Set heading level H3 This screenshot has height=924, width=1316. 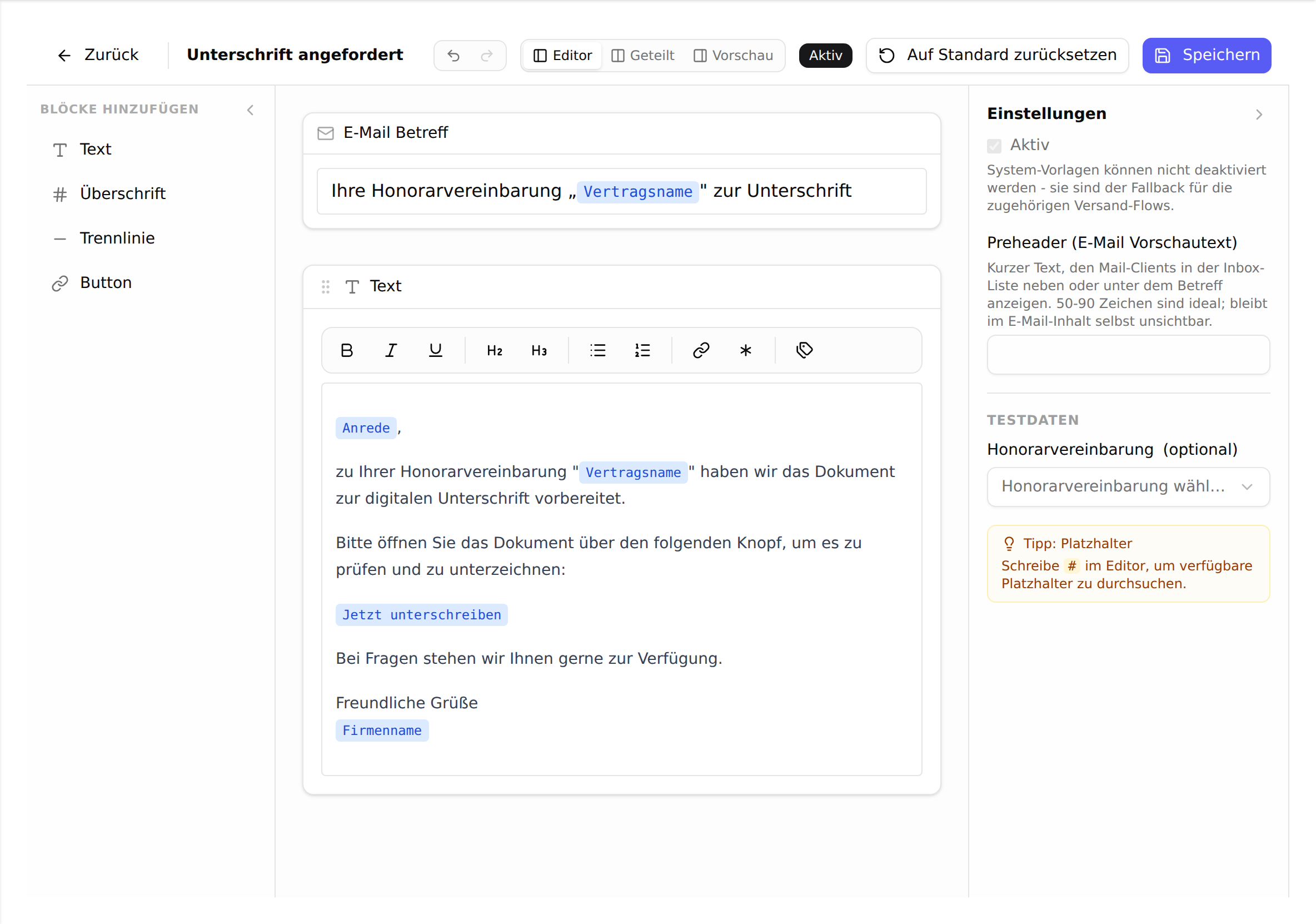(539, 350)
